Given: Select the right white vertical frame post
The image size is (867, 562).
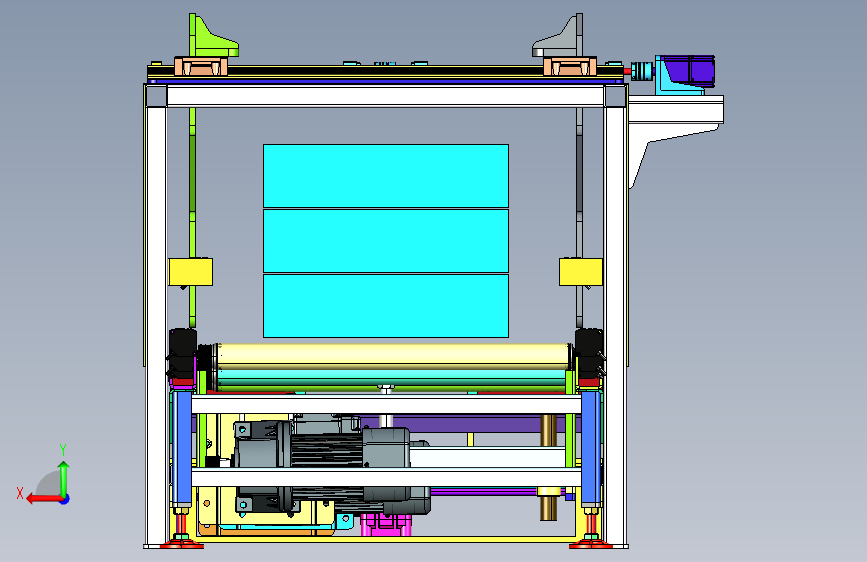Looking at the screenshot, I should (615, 324).
